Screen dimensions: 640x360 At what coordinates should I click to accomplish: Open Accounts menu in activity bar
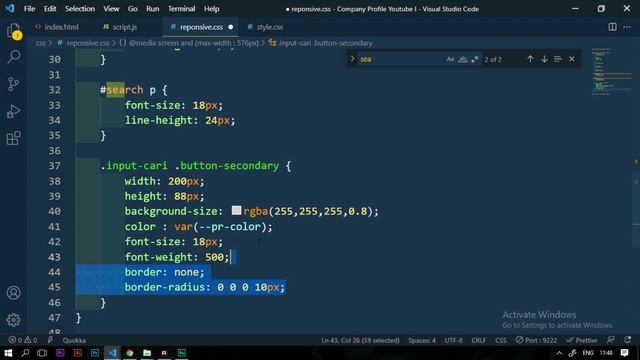pyautogui.click(x=13, y=293)
